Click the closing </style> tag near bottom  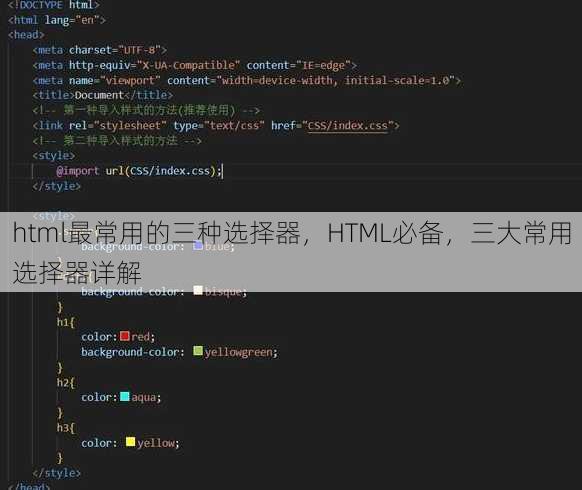click(56, 473)
